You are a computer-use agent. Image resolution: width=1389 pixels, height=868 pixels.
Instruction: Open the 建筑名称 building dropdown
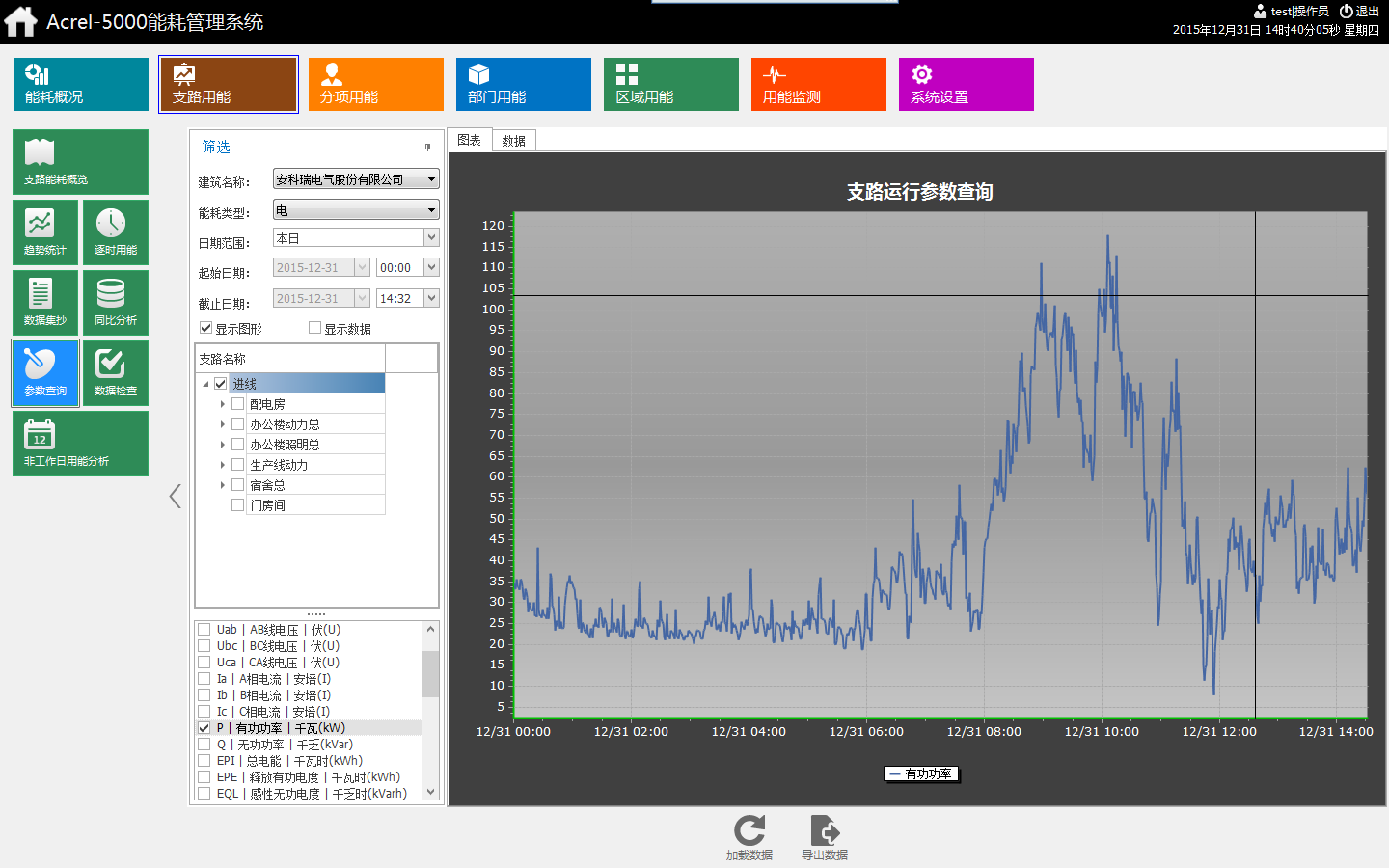click(431, 179)
